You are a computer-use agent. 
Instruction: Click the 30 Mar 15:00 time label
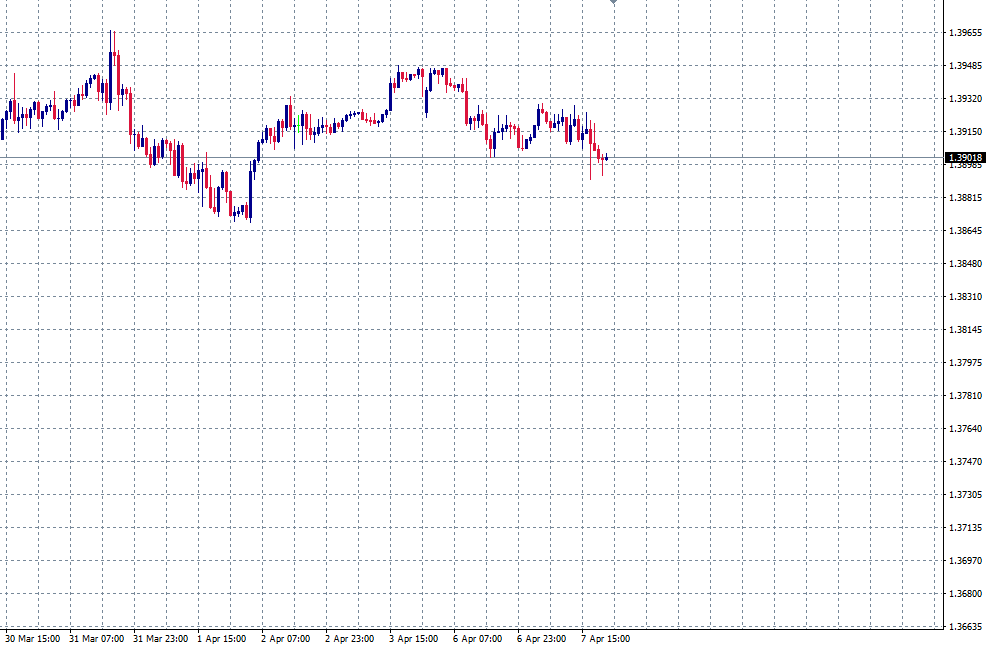point(33,637)
